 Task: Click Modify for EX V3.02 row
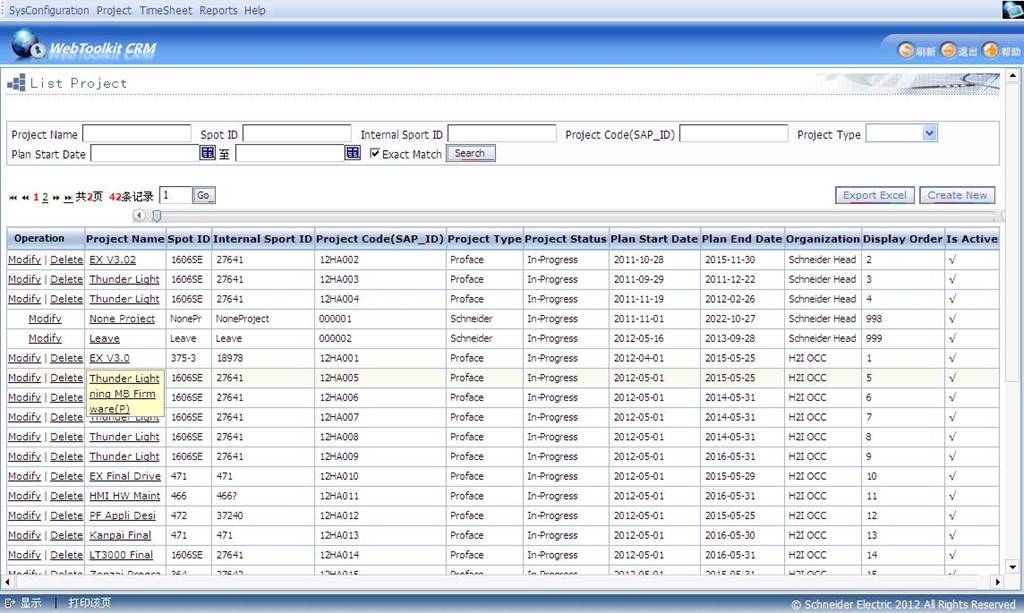pyautogui.click(x=25, y=260)
